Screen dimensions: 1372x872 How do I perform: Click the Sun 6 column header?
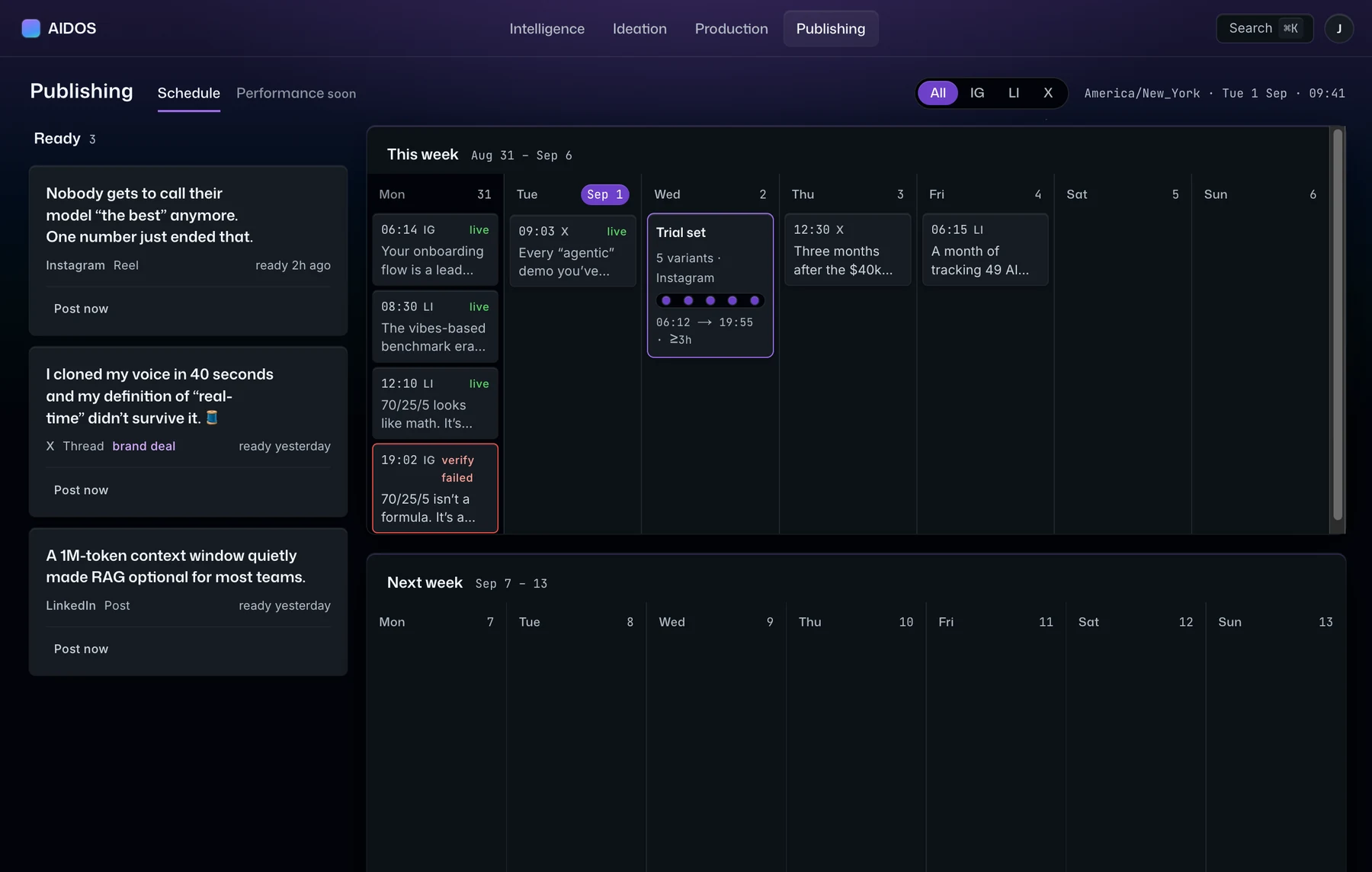[1260, 194]
